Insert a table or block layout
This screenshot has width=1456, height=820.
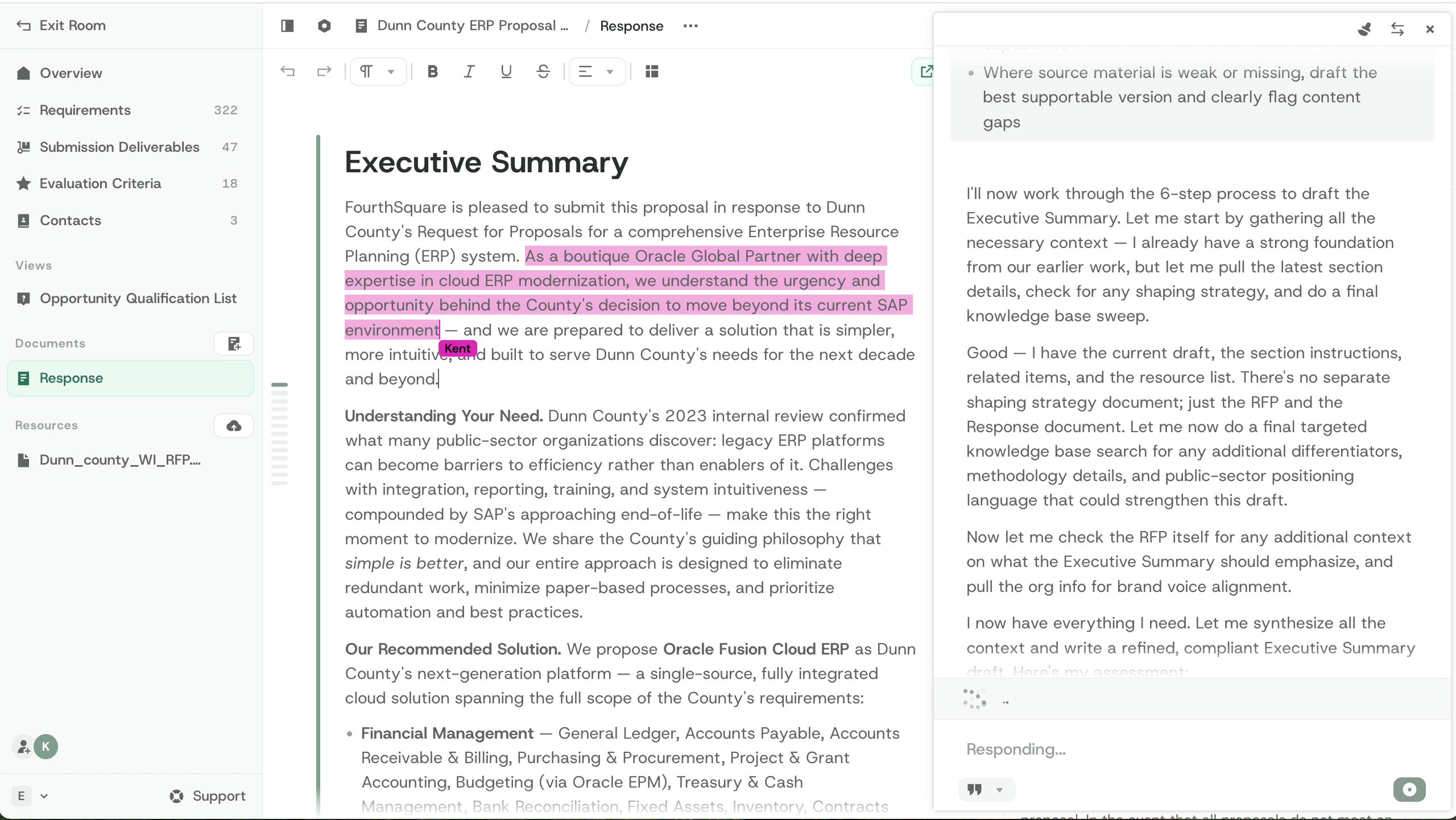click(652, 72)
